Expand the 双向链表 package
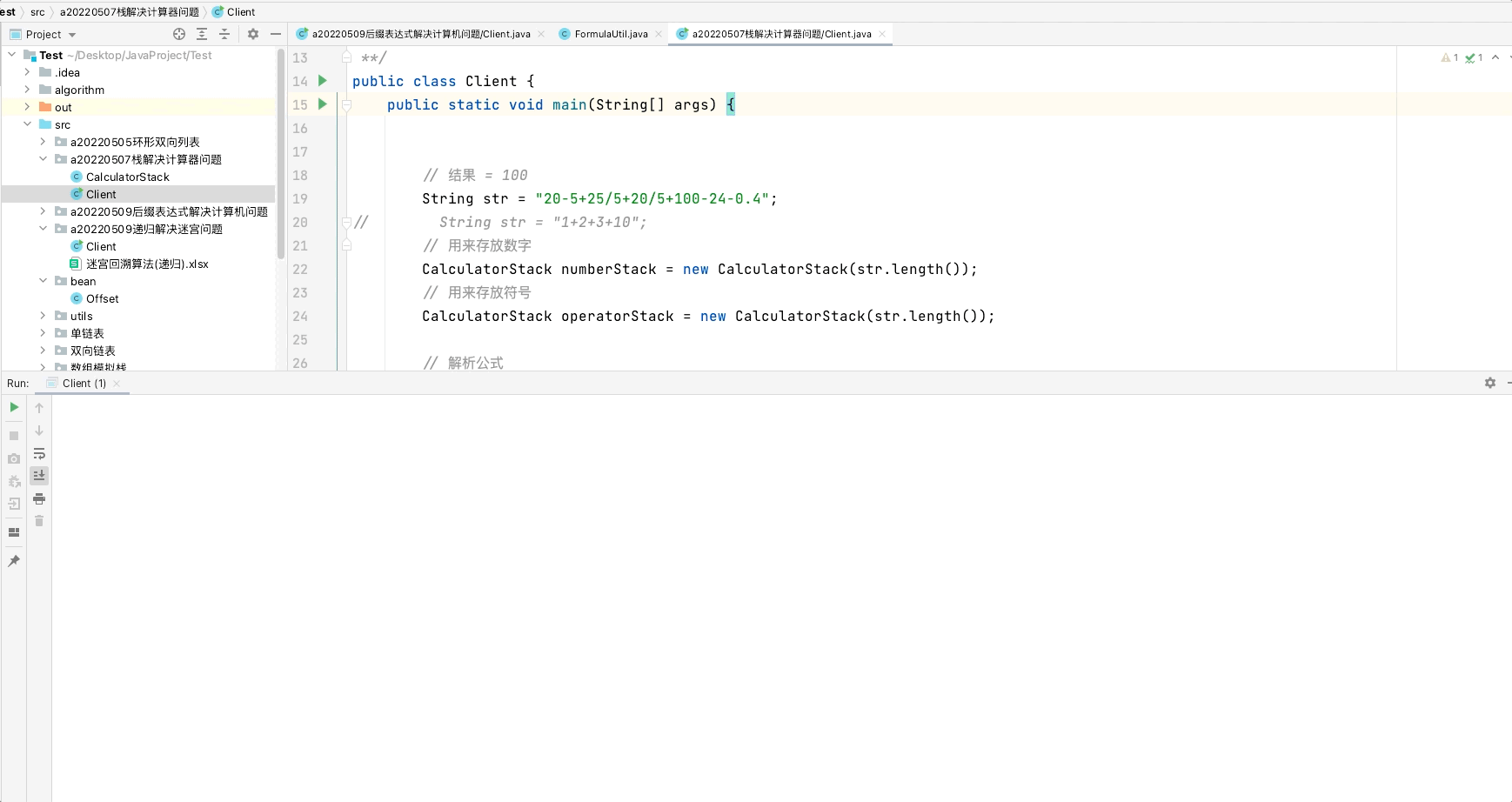The width and height of the screenshot is (1512, 802). click(x=43, y=351)
